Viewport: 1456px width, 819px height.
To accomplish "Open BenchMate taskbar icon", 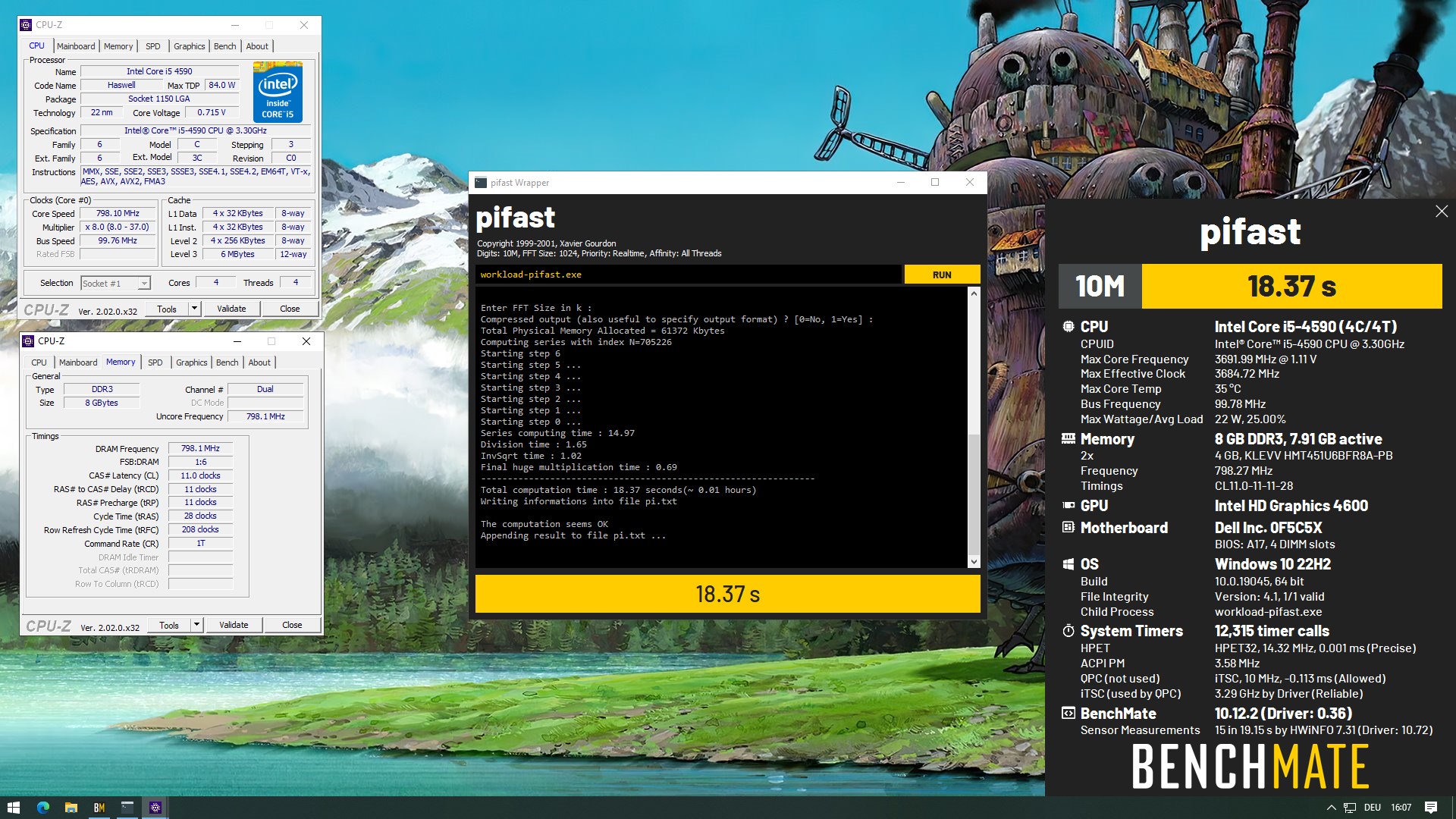I will (x=99, y=808).
